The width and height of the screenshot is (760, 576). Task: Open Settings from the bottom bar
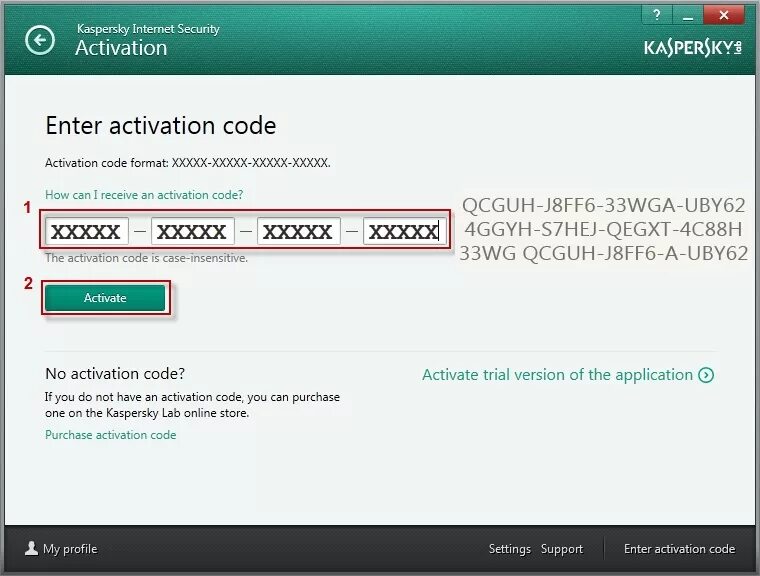point(509,549)
